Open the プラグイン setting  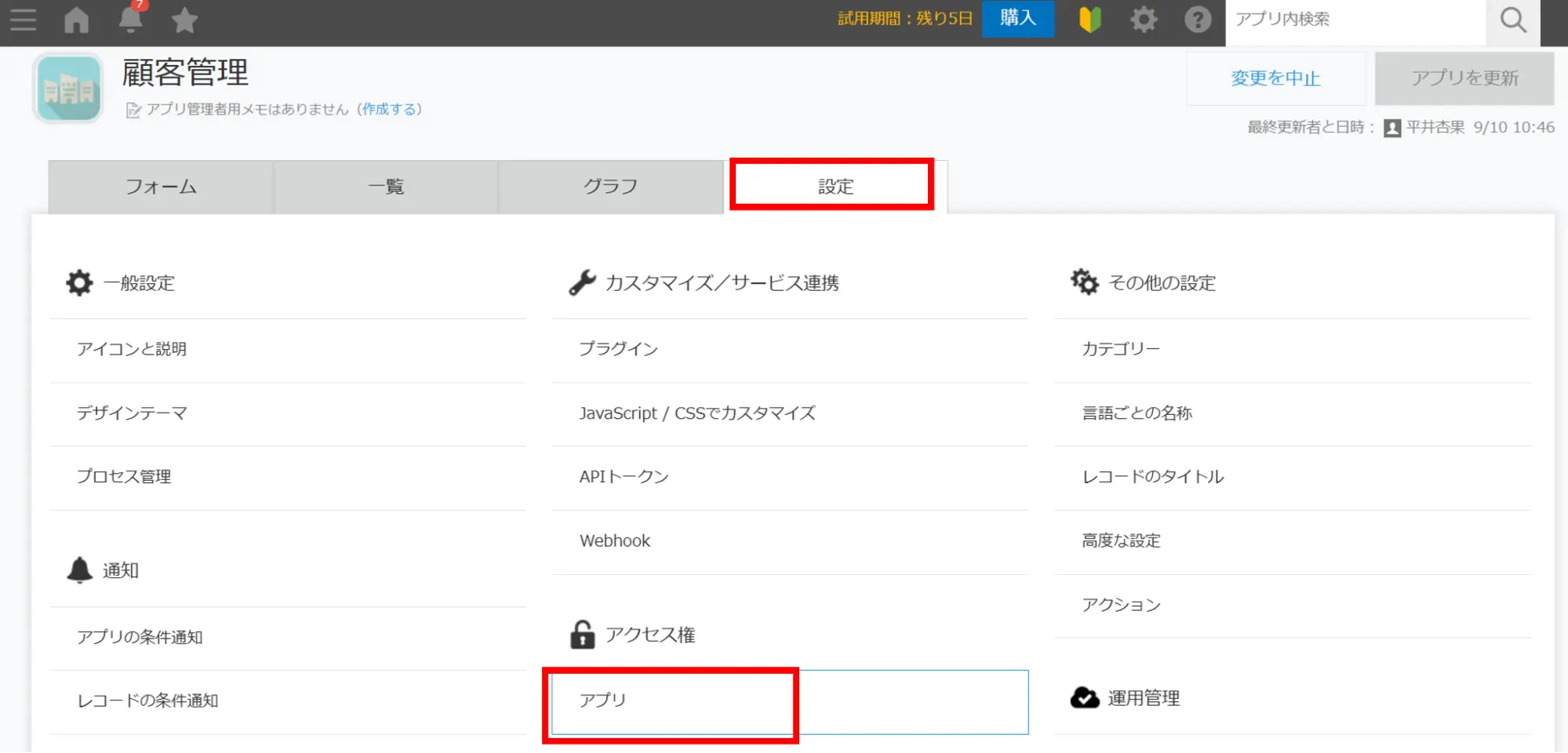click(x=618, y=349)
